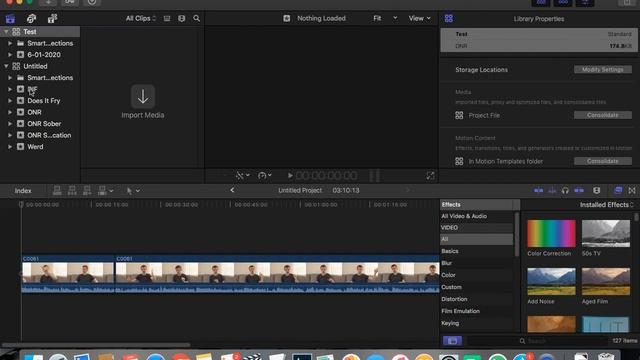Image resolution: width=640 pixels, height=360 pixels.
Task: Consolidate the Project File media
Action: (603, 115)
